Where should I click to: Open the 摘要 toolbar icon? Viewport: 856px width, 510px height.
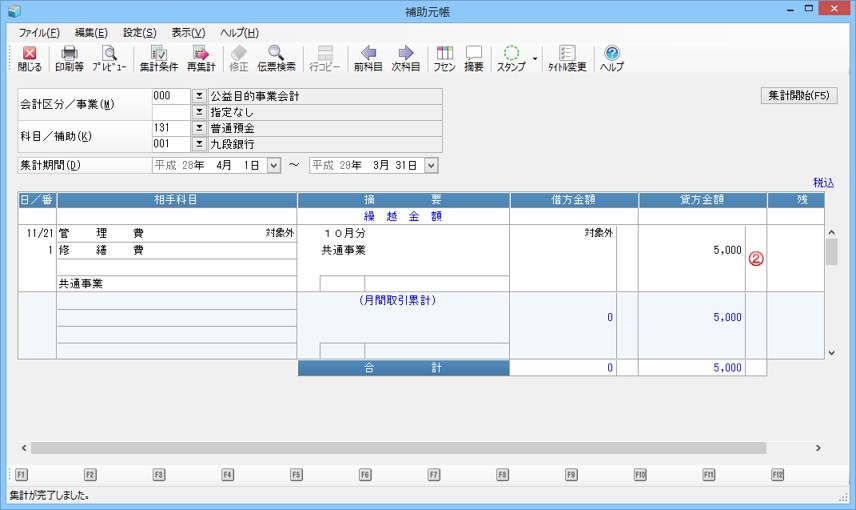tap(474, 58)
